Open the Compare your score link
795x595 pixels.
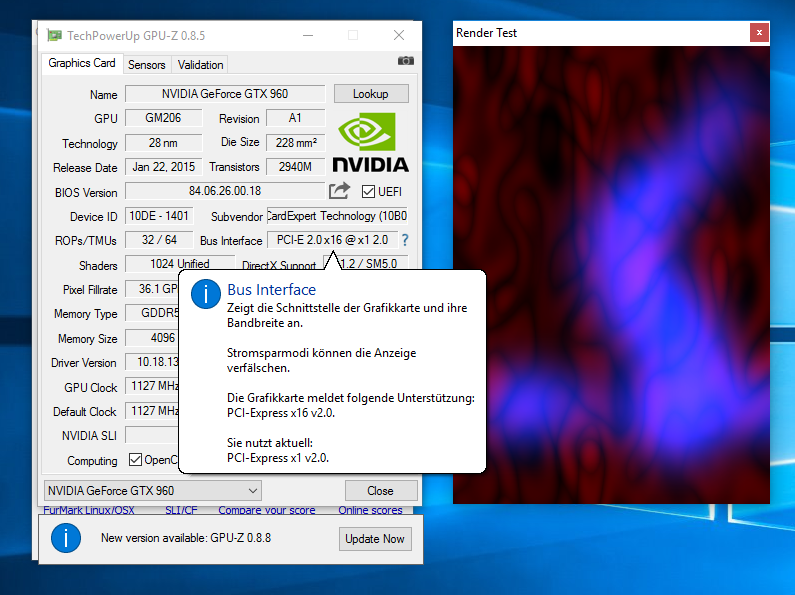[x=267, y=510]
